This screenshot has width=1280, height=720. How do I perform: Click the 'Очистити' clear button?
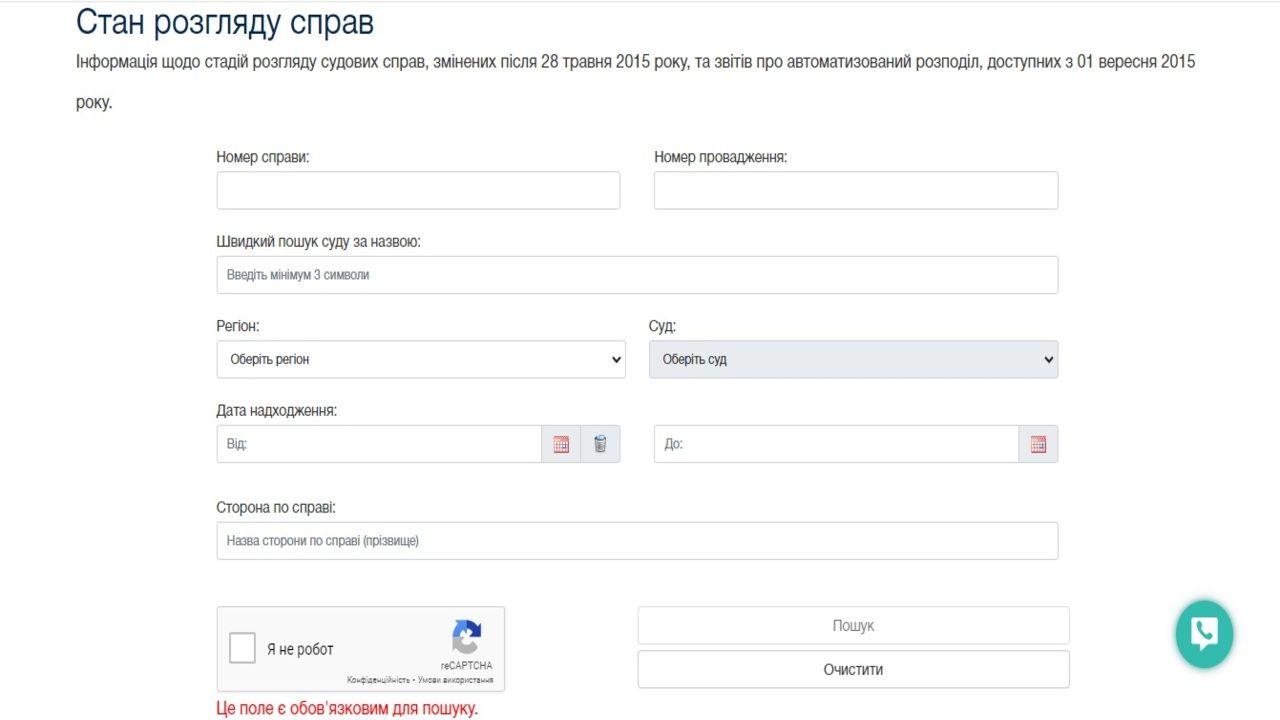coord(853,669)
